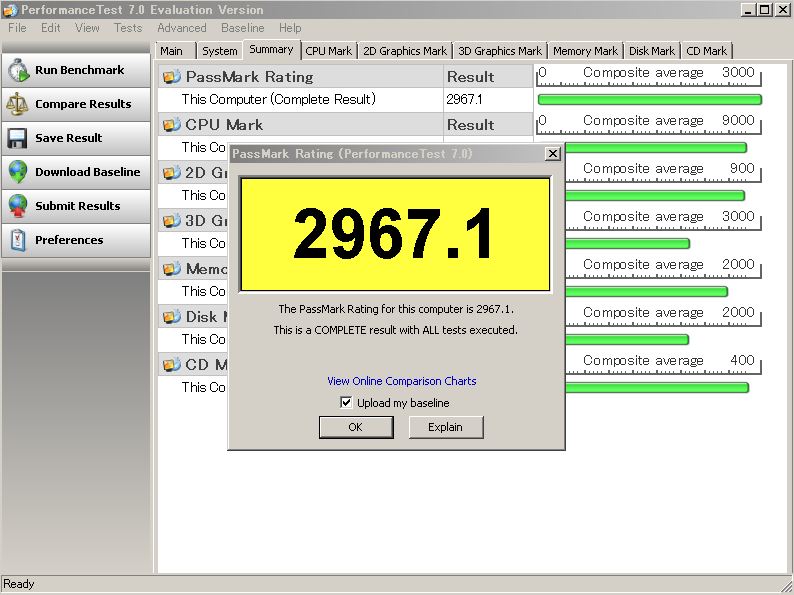The width and height of the screenshot is (794, 595).
Task: Open the CD Mark tab
Action: (x=706, y=51)
